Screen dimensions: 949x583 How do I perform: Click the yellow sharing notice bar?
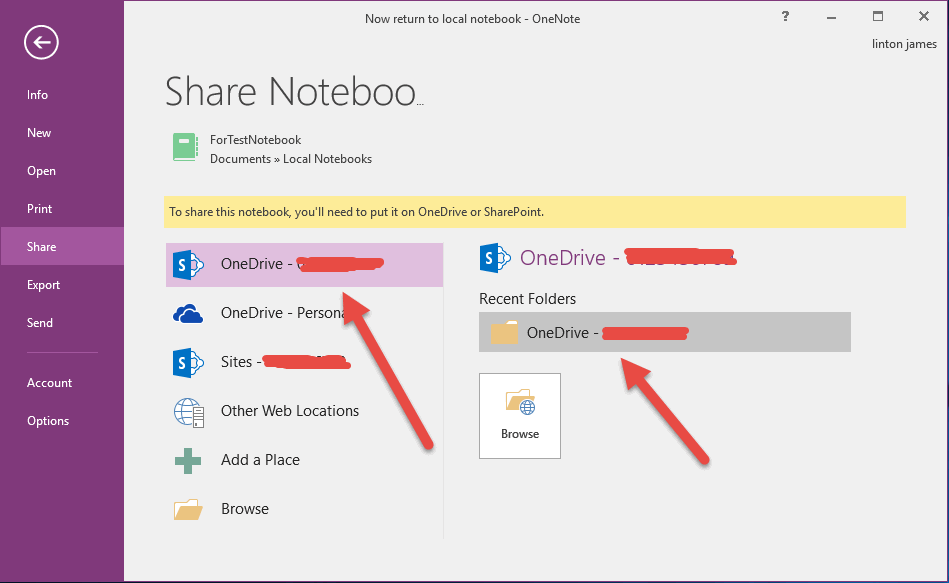click(x=535, y=212)
